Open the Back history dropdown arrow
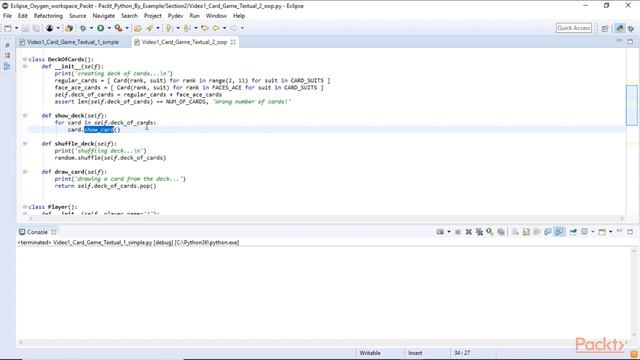Screen dimensions: 640x360 tap(224, 28)
